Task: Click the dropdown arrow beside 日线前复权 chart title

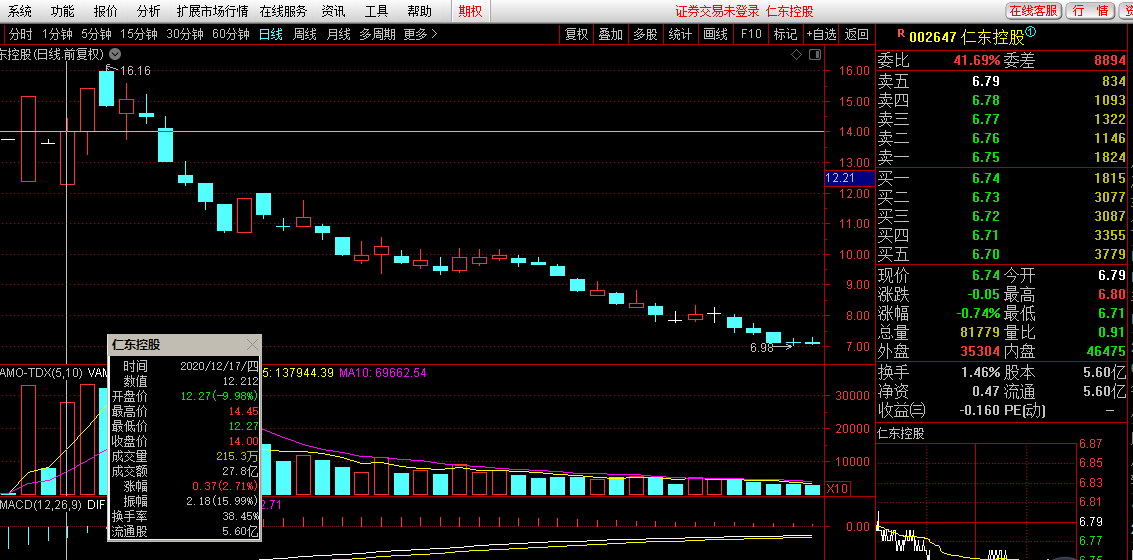Action: 115,54
